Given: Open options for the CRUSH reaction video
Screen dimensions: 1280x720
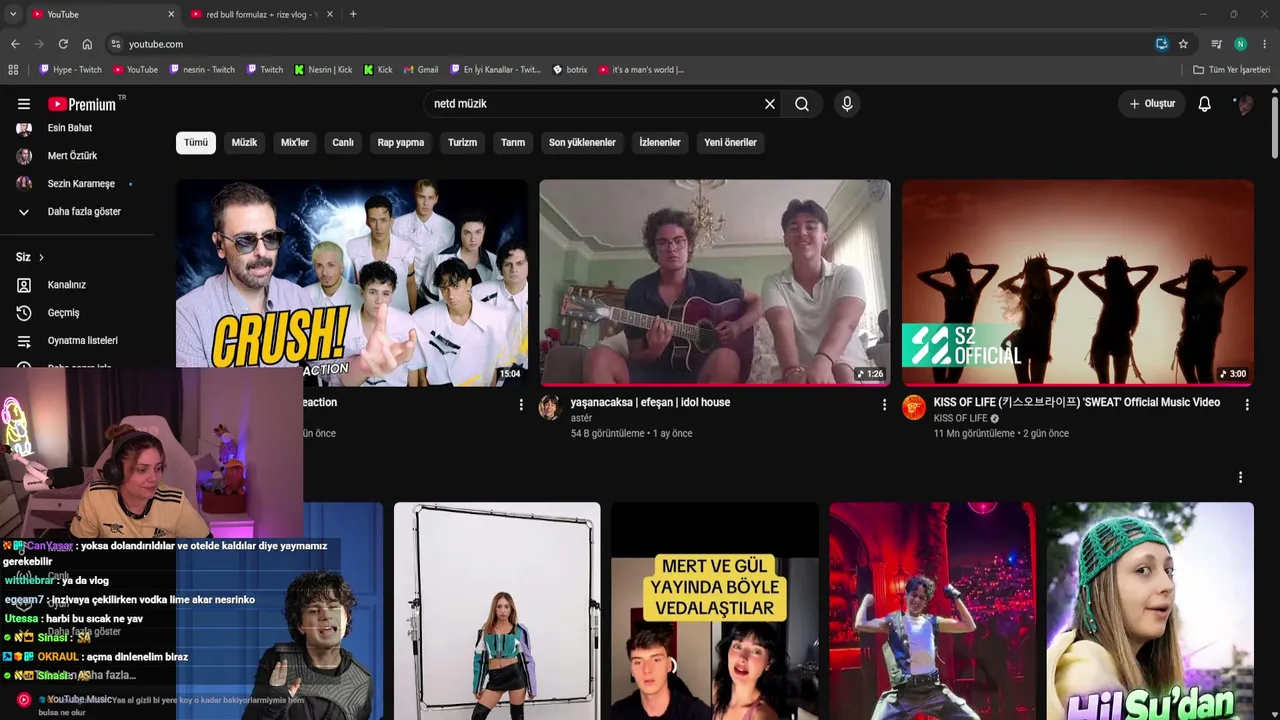Looking at the screenshot, I should point(521,405).
